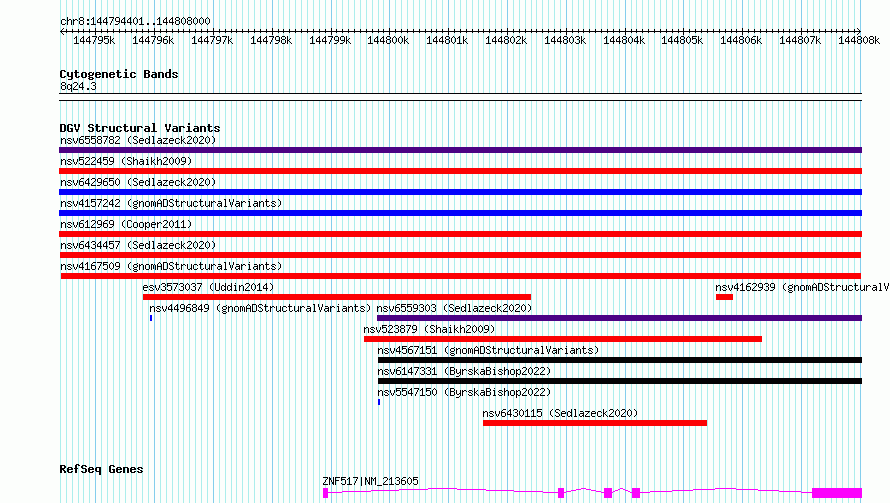Click nsv4157242 (gnomADStructuralVariants) label
890x503 pixels.
171,203
